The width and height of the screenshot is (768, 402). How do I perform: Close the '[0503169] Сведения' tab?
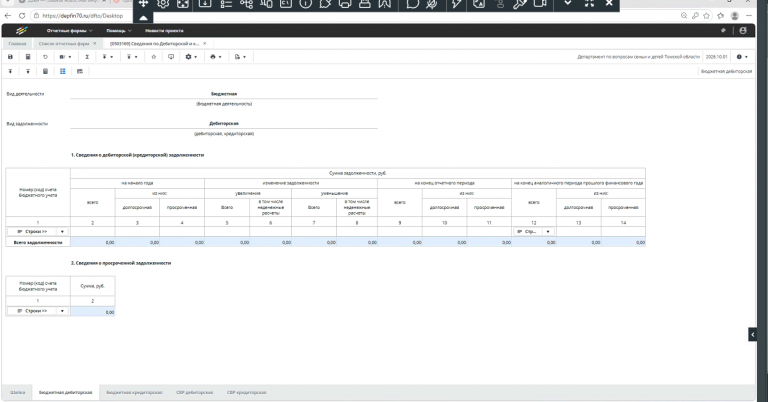pos(205,44)
